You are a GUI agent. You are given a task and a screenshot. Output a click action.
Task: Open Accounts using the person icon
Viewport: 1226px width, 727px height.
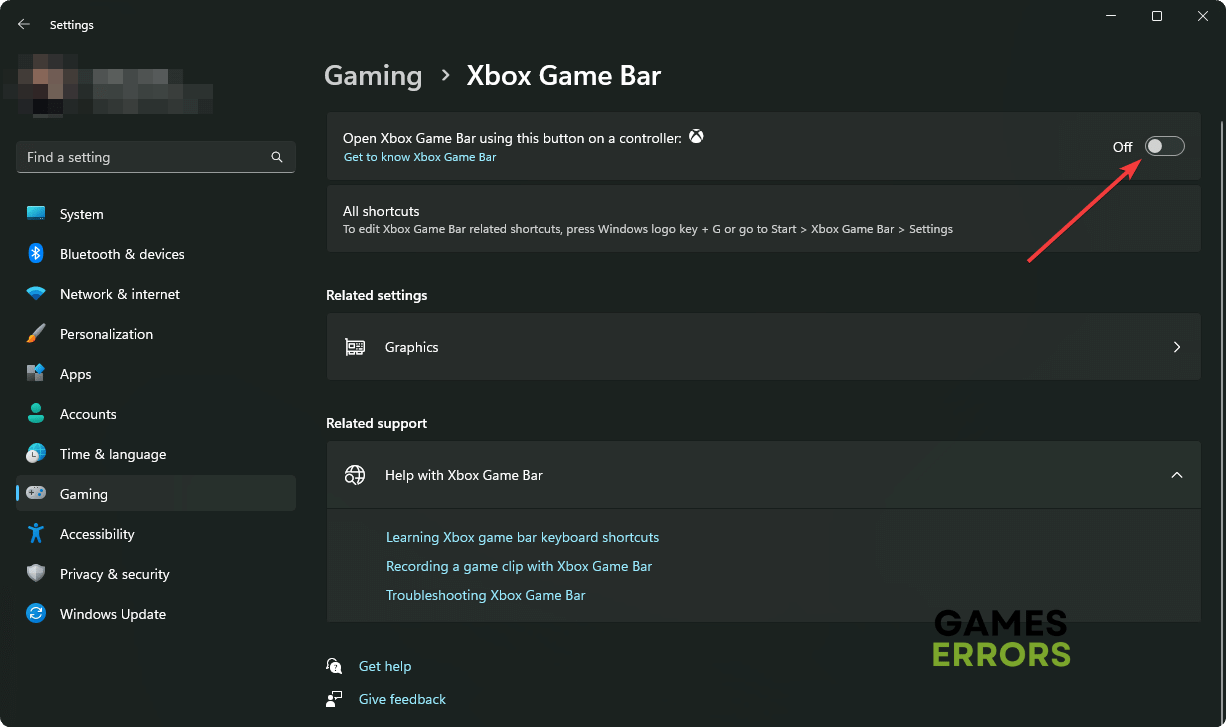point(36,414)
